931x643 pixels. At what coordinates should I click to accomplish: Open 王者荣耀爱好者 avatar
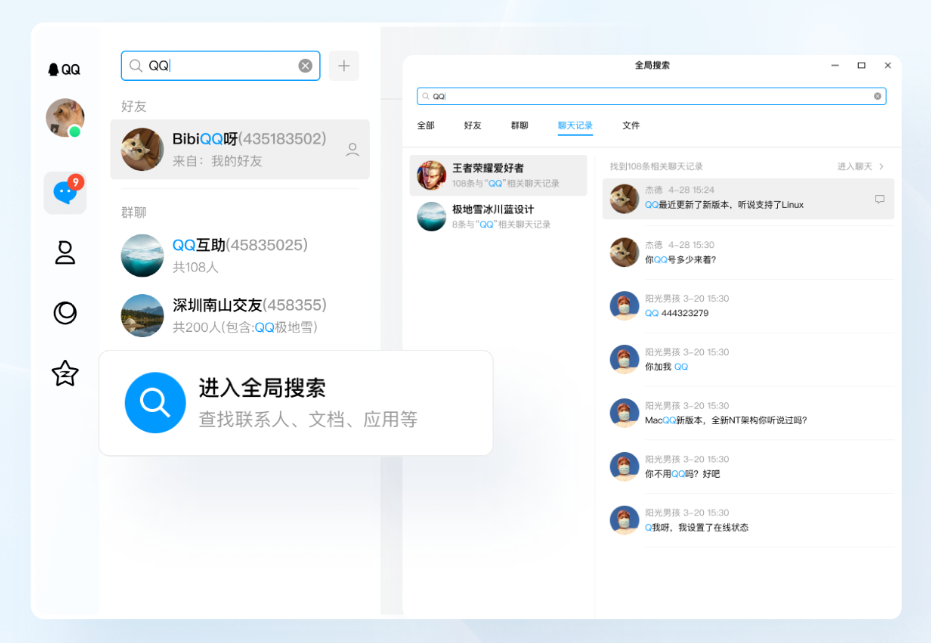[x=432, y=175]
